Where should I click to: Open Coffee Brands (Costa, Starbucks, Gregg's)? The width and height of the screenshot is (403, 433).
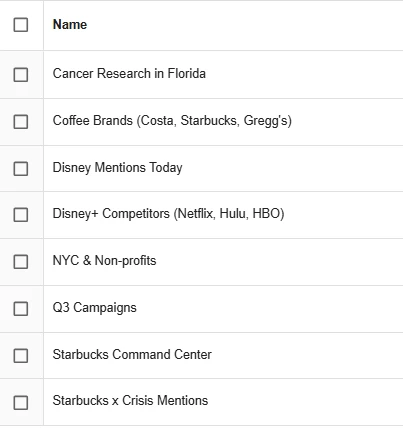[x=172, y=121]
